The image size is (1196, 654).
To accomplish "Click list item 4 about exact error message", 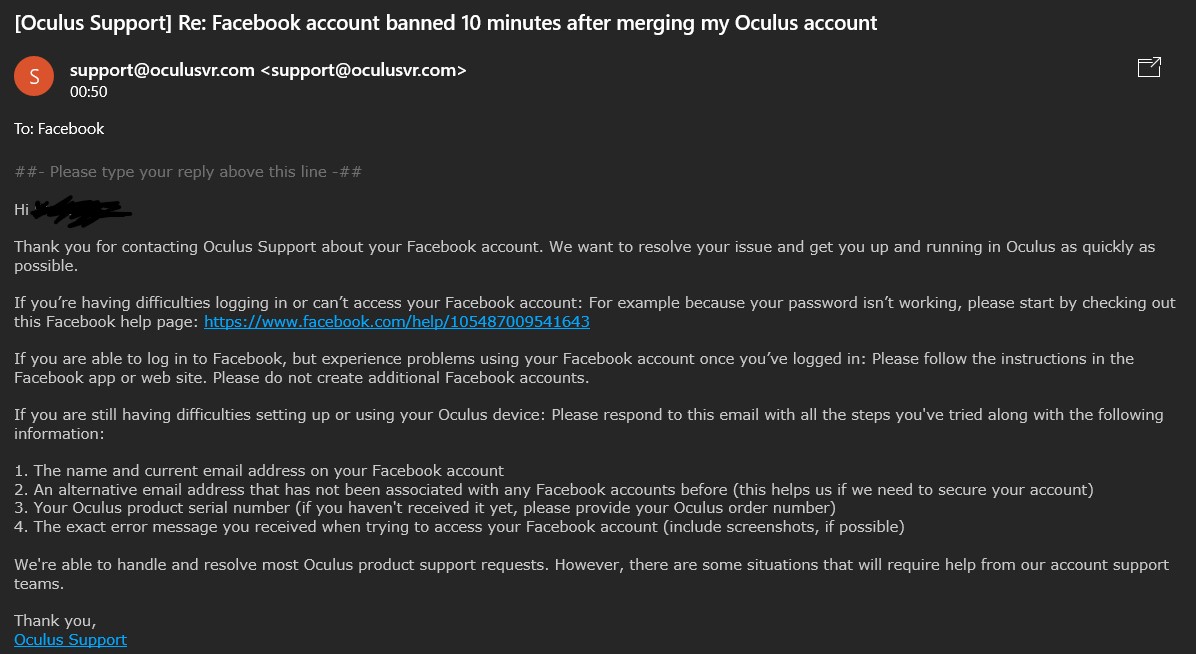I will point(459,527).
